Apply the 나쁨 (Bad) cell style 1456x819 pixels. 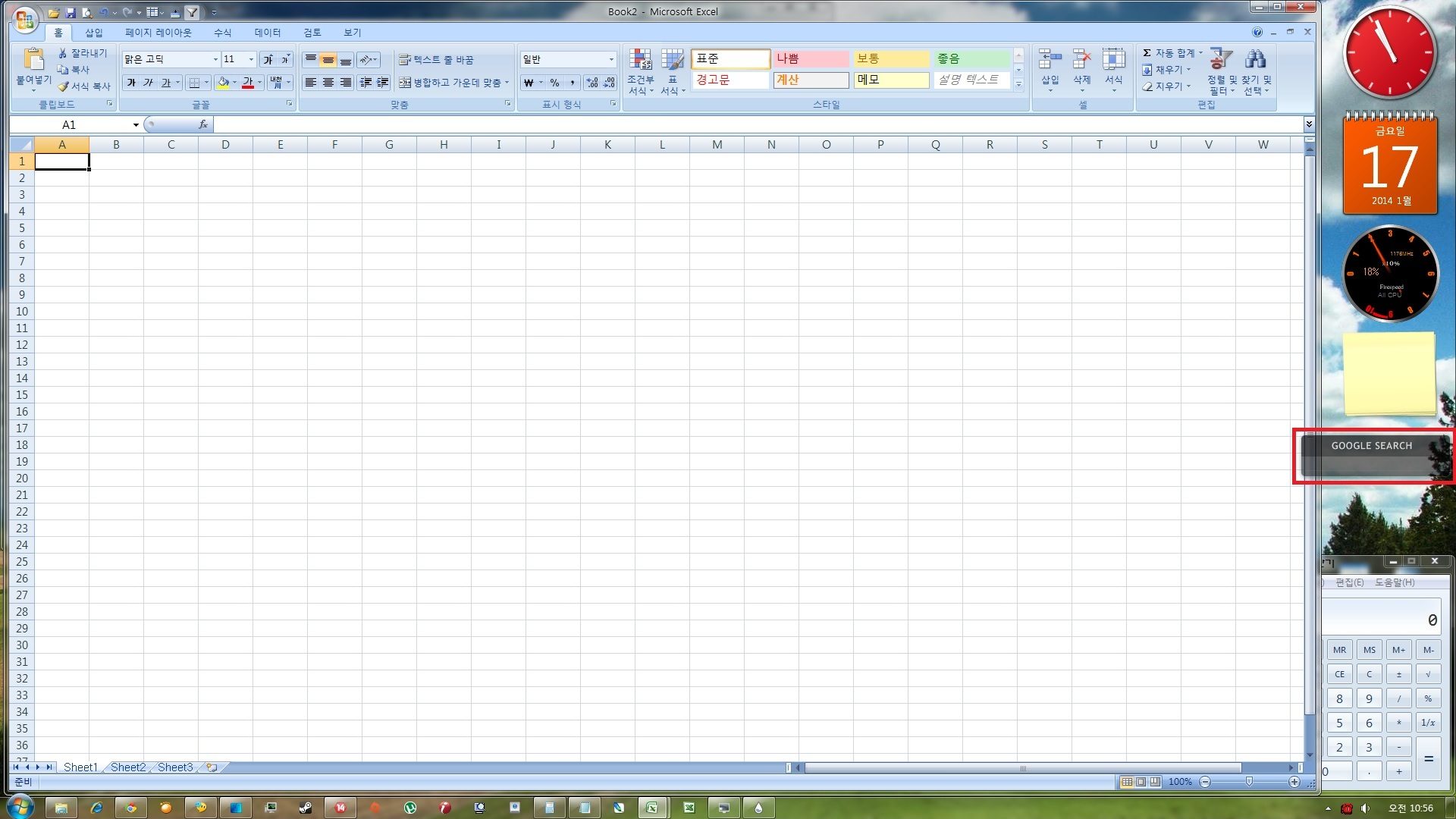click(x=810, y=58)
